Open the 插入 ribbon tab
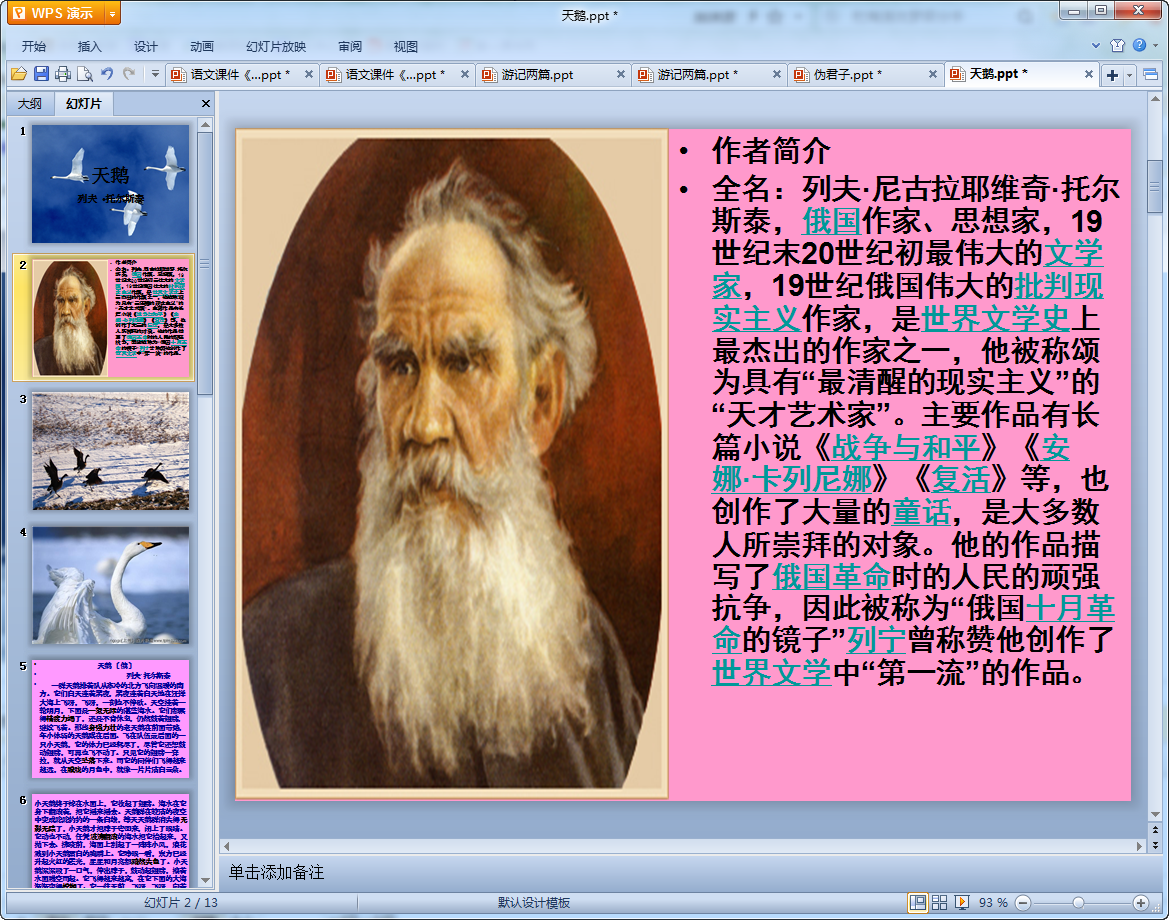The width and height of the screenshot is (1169, 920). (89, 46)
